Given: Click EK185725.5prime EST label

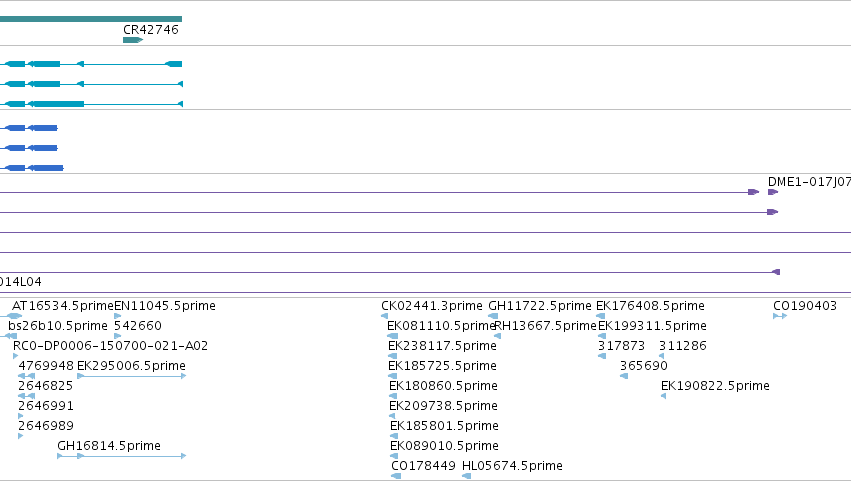Looking at the screenshot, I should click(x=442, y=366).
